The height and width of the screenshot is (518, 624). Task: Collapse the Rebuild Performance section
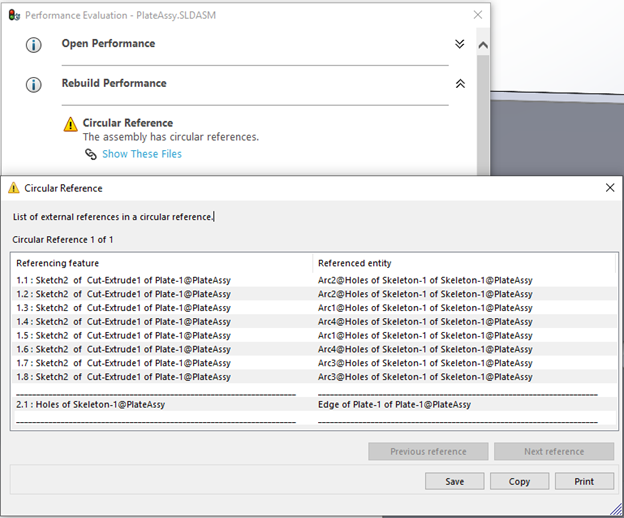[459, 84]
